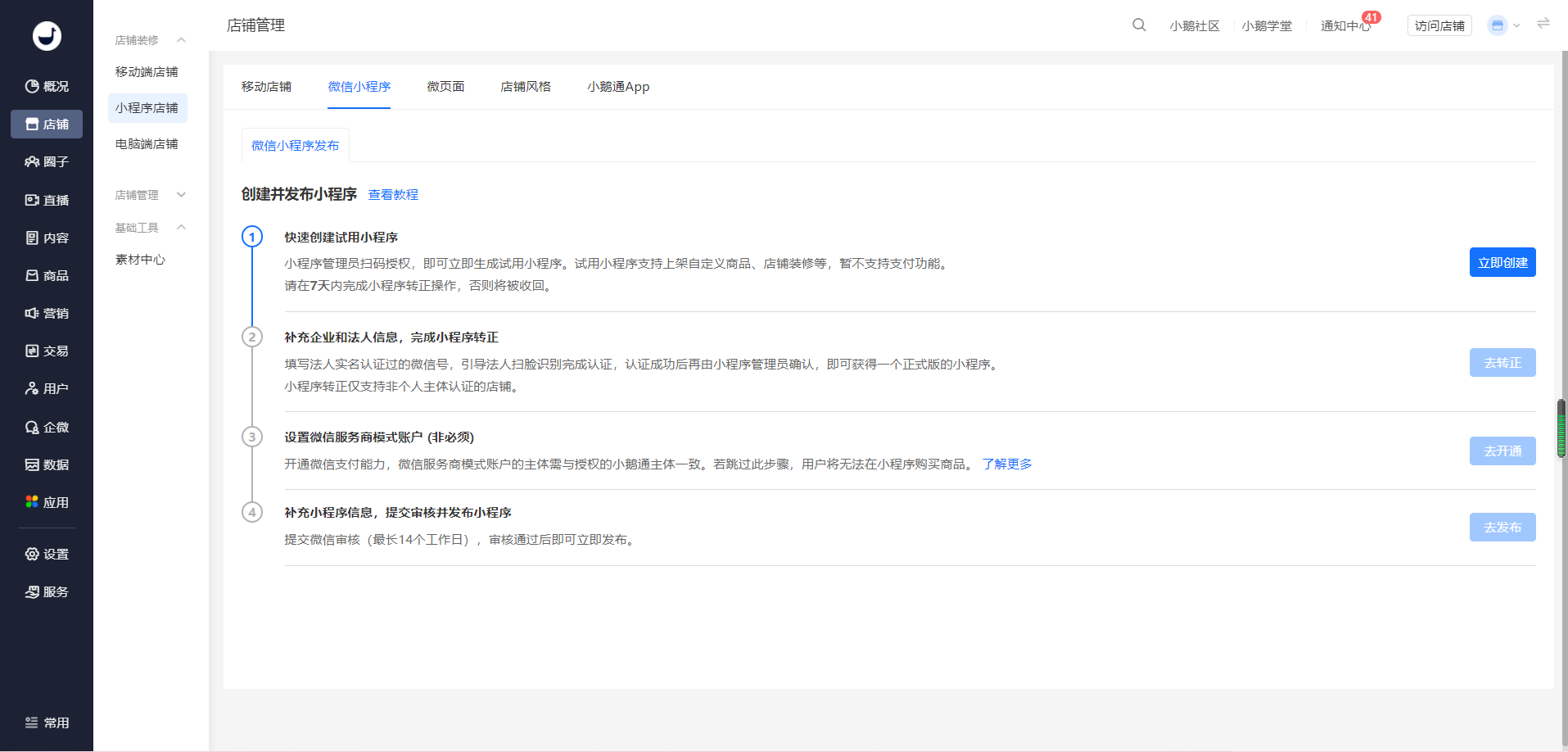Click 立即创建 button
1568x752 pixels.
1502,262
